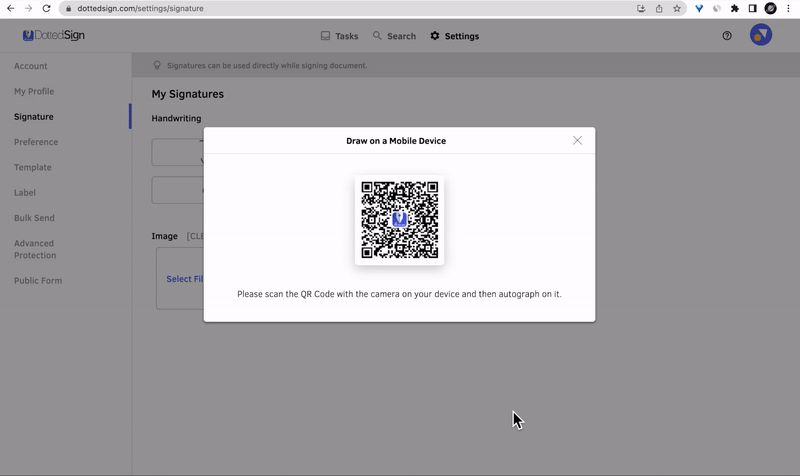Open Advanced Protection in the sidebar
The height and width of the screenshot is (476, 800).
(x=35, y=249)
